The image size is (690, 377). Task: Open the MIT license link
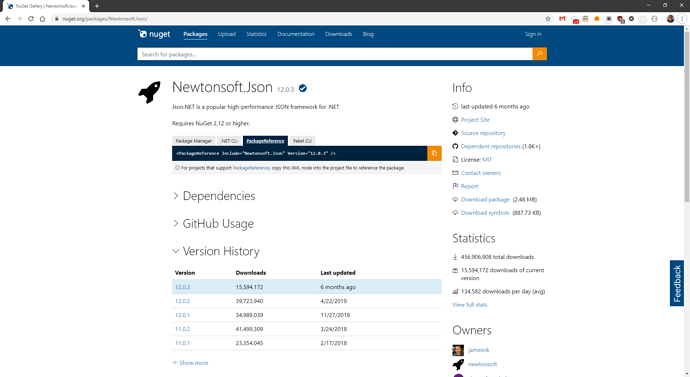[487, 159]
